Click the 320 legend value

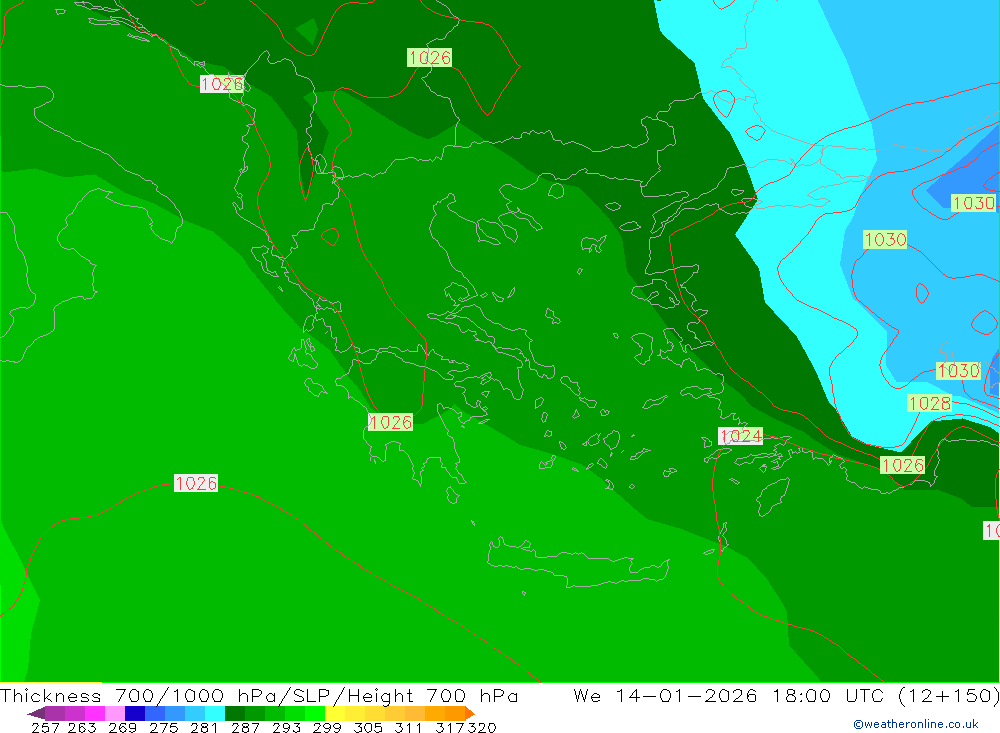click(482, 727)
